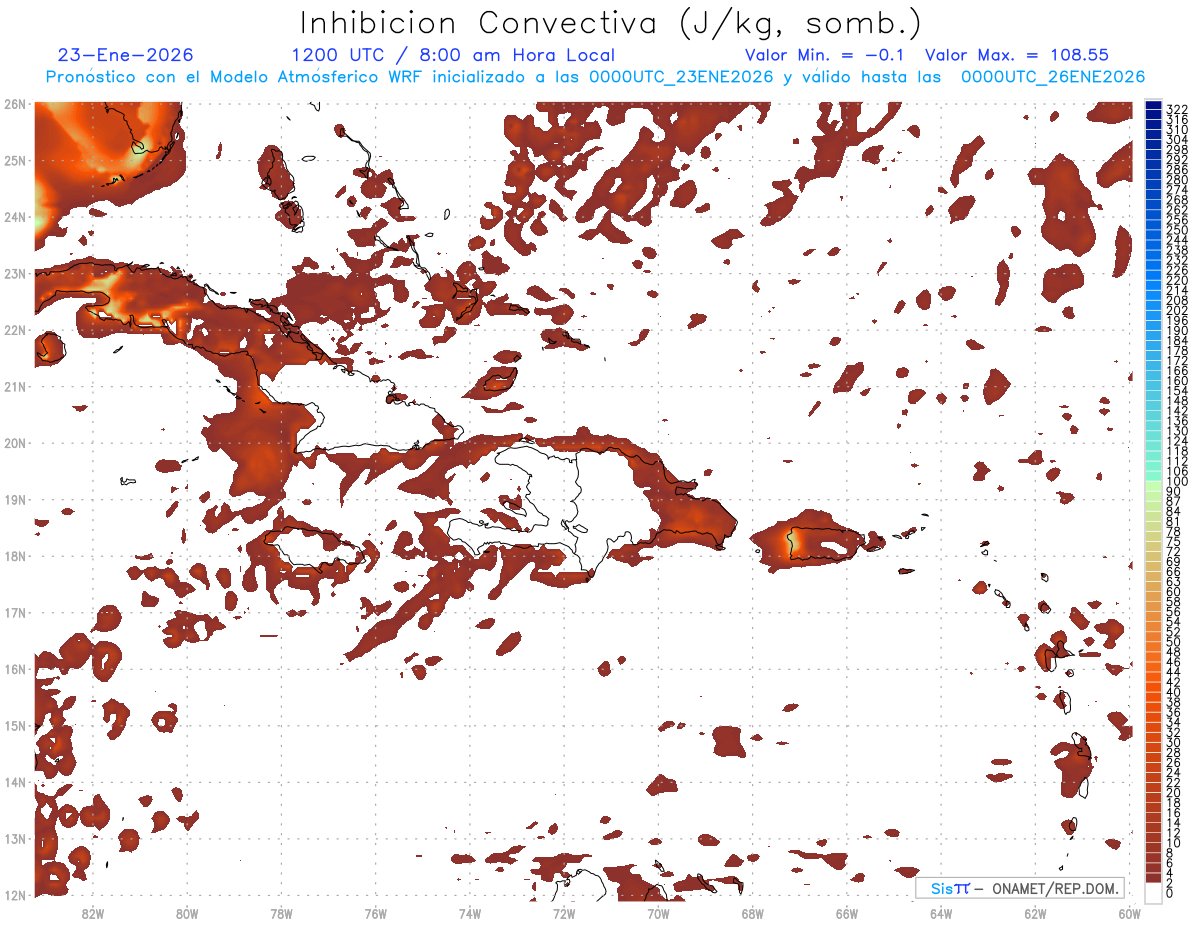Click latitude label '14N'
Screen dimensions: 1200x927
coord(15,782)
